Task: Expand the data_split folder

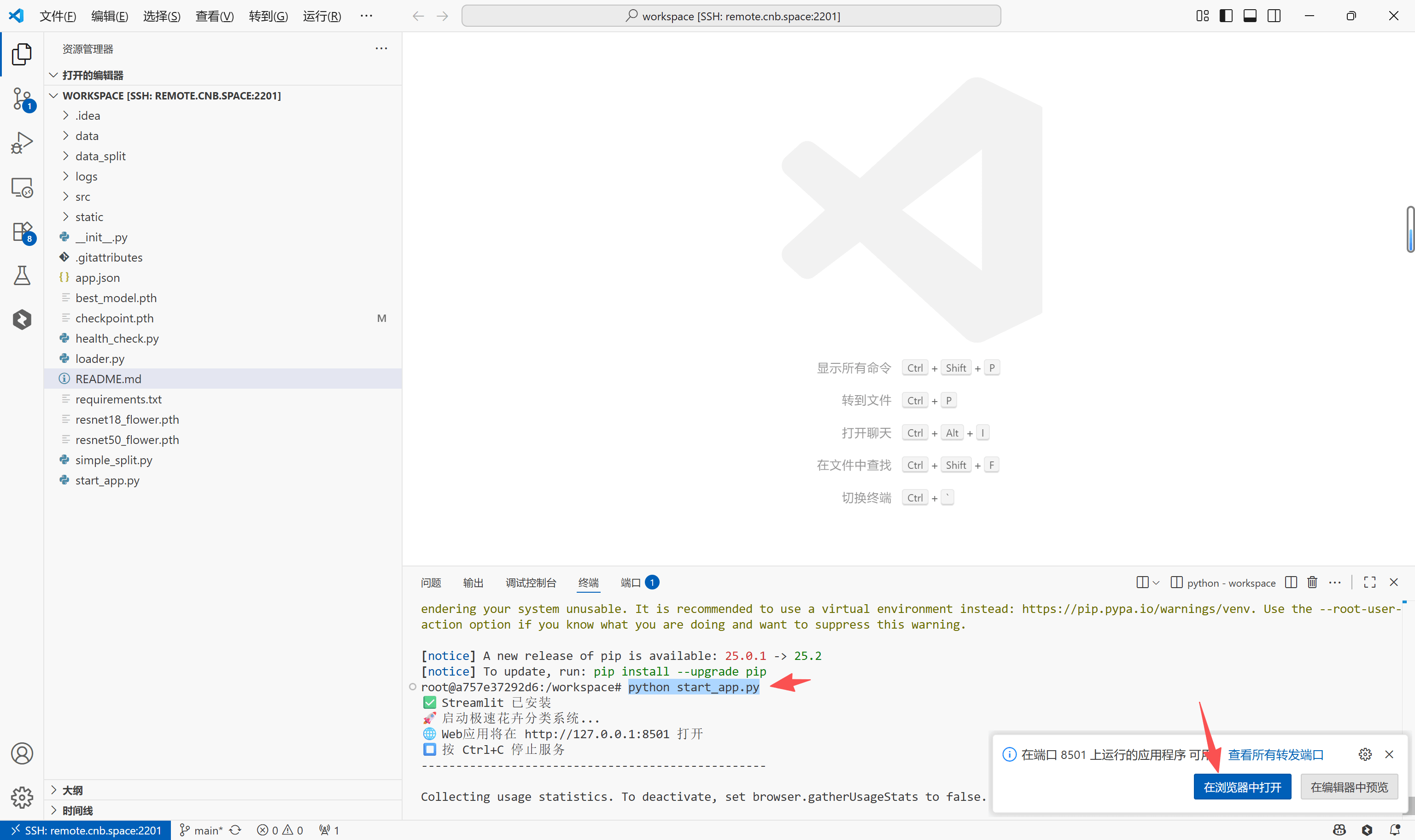Action: (100, 156)
